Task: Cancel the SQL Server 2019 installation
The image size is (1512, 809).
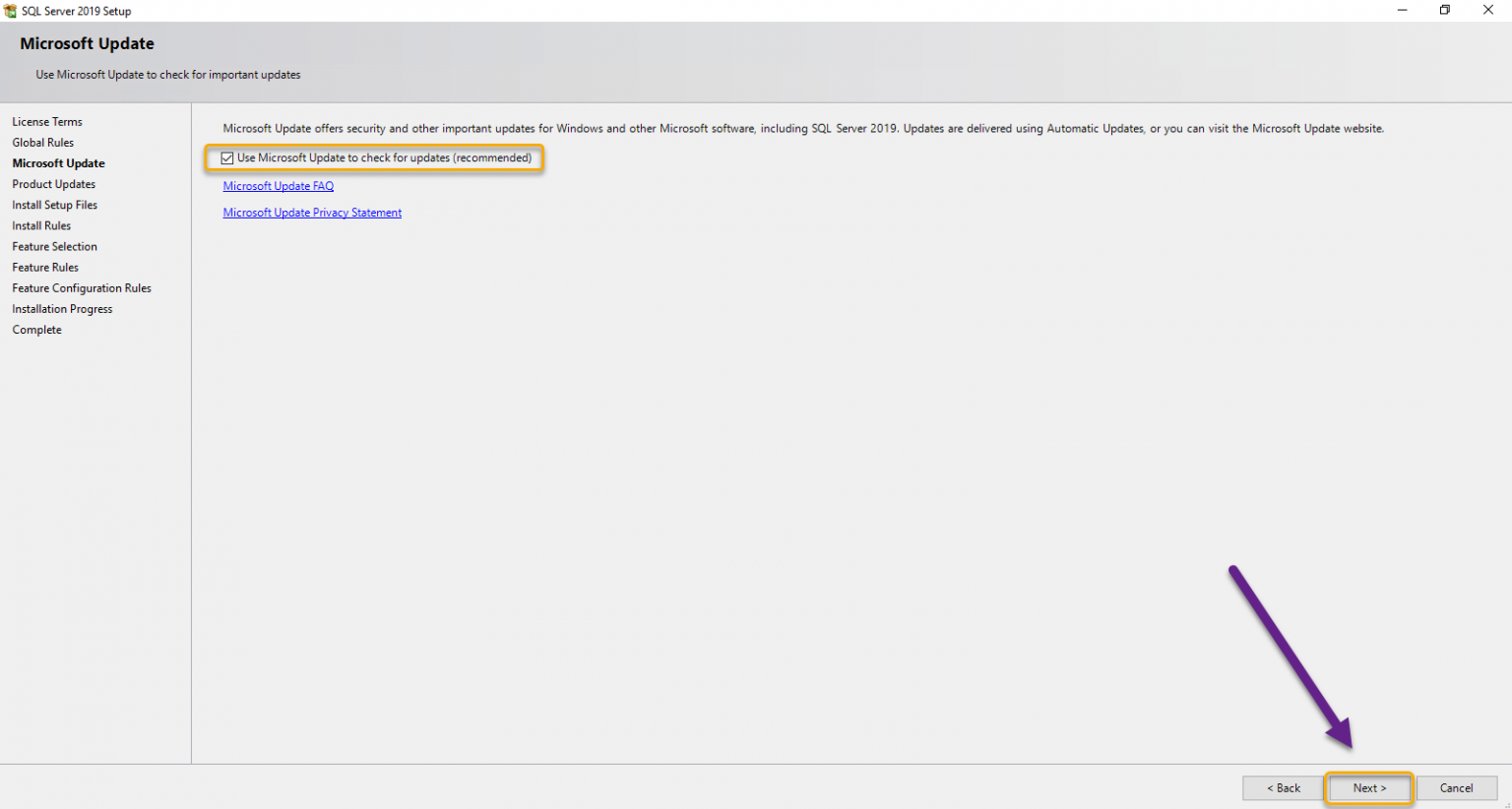Action: point(1457,787)
